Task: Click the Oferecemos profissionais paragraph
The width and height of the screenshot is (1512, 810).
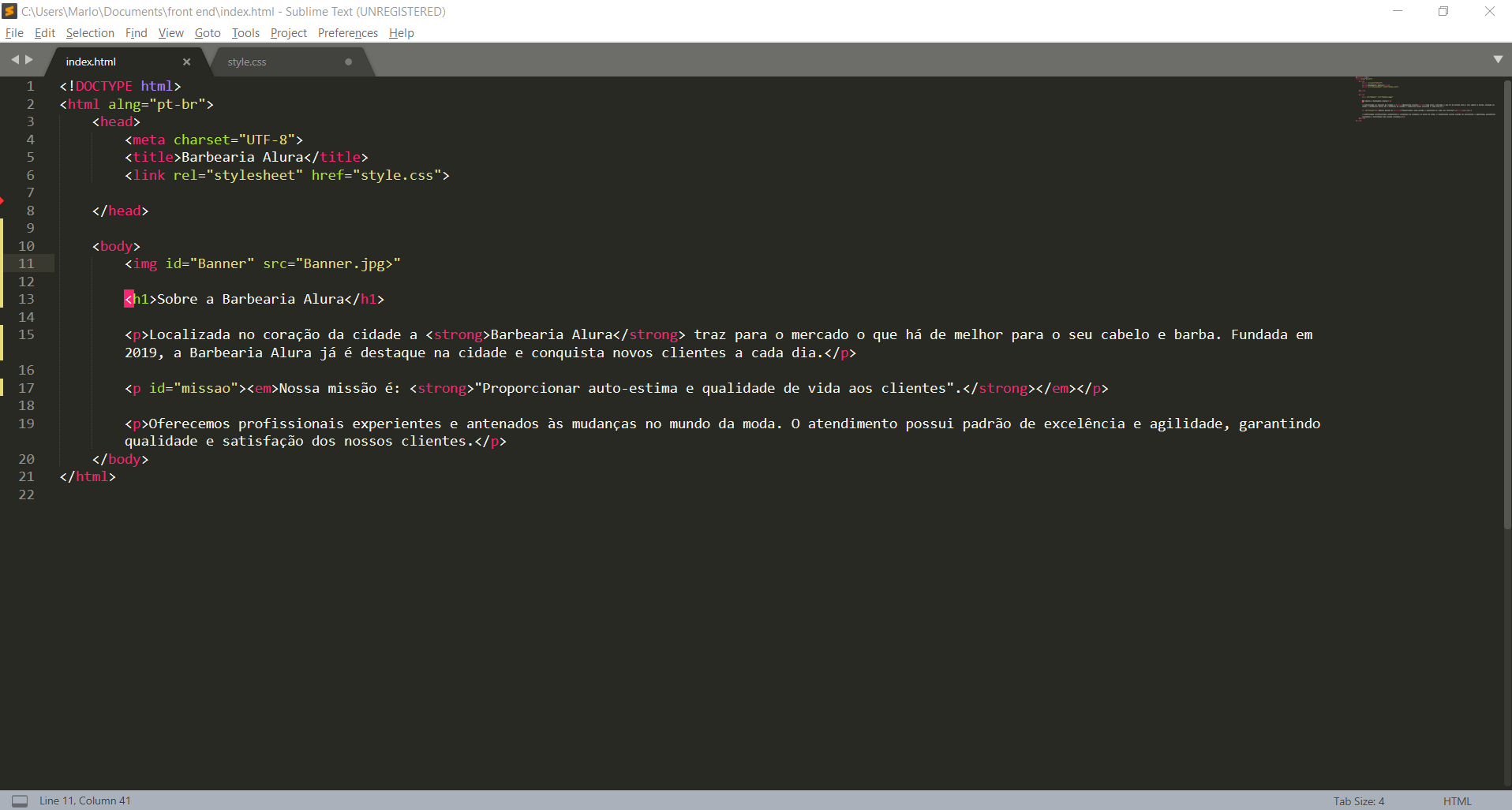Action: pyautogui.click(x=722, y=432)
